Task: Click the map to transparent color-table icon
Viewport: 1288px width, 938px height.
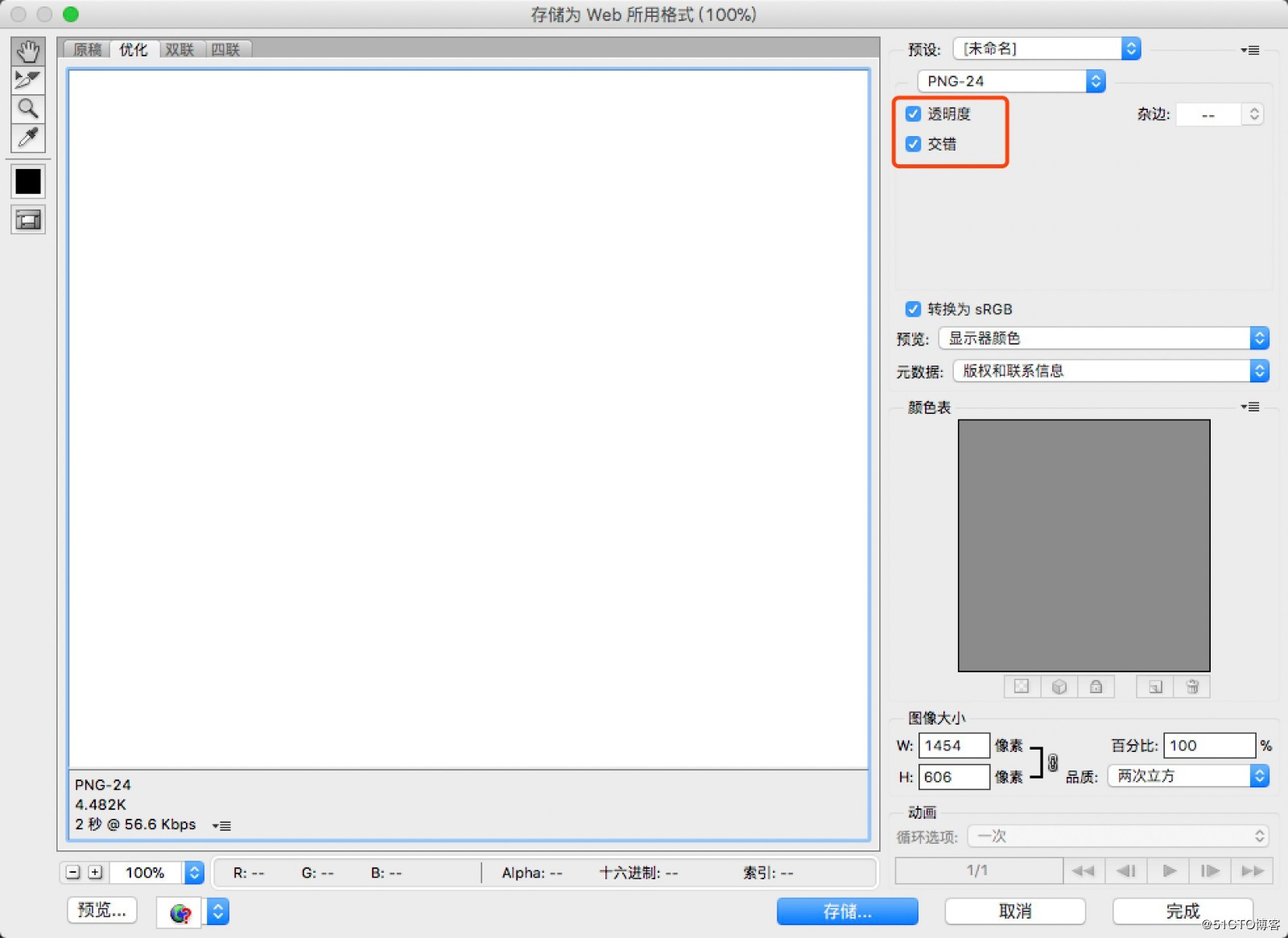Action: pyautogui.click(x=1022, y=687)
